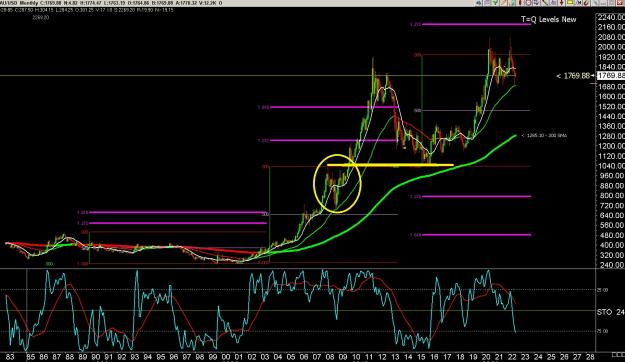Click the '< 1769.88' current price marker
Image resolution: width=625 pixels, height=362 pixels.
[x=573, y=75]
